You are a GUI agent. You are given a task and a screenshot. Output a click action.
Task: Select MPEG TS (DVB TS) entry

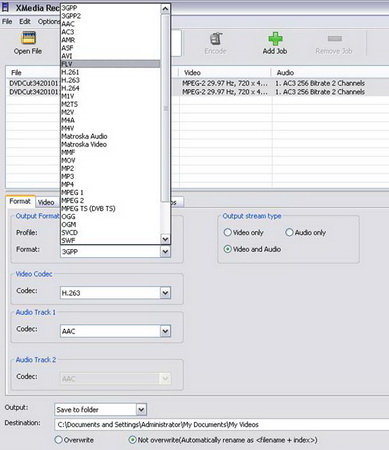110,209
